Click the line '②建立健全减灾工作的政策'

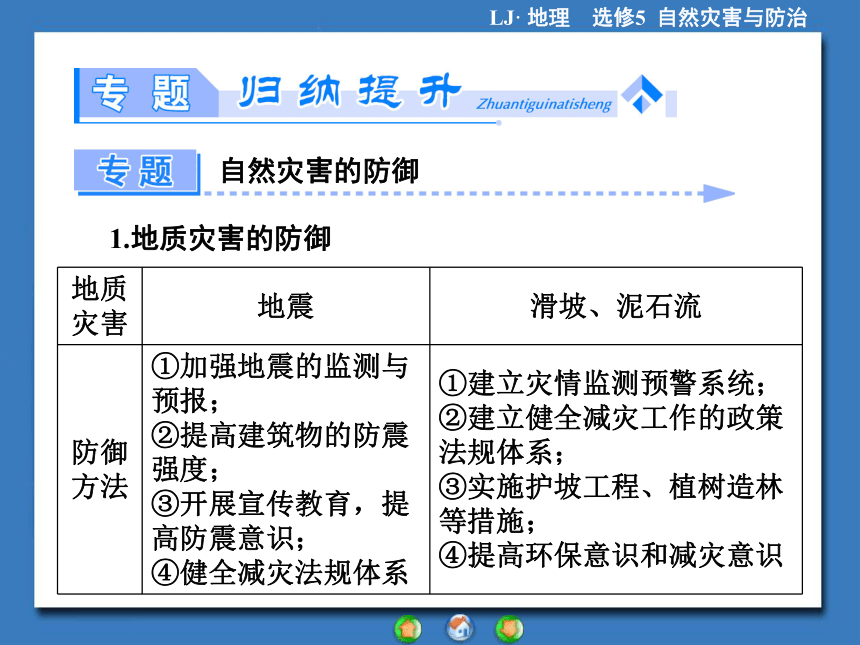click(610, 418)
